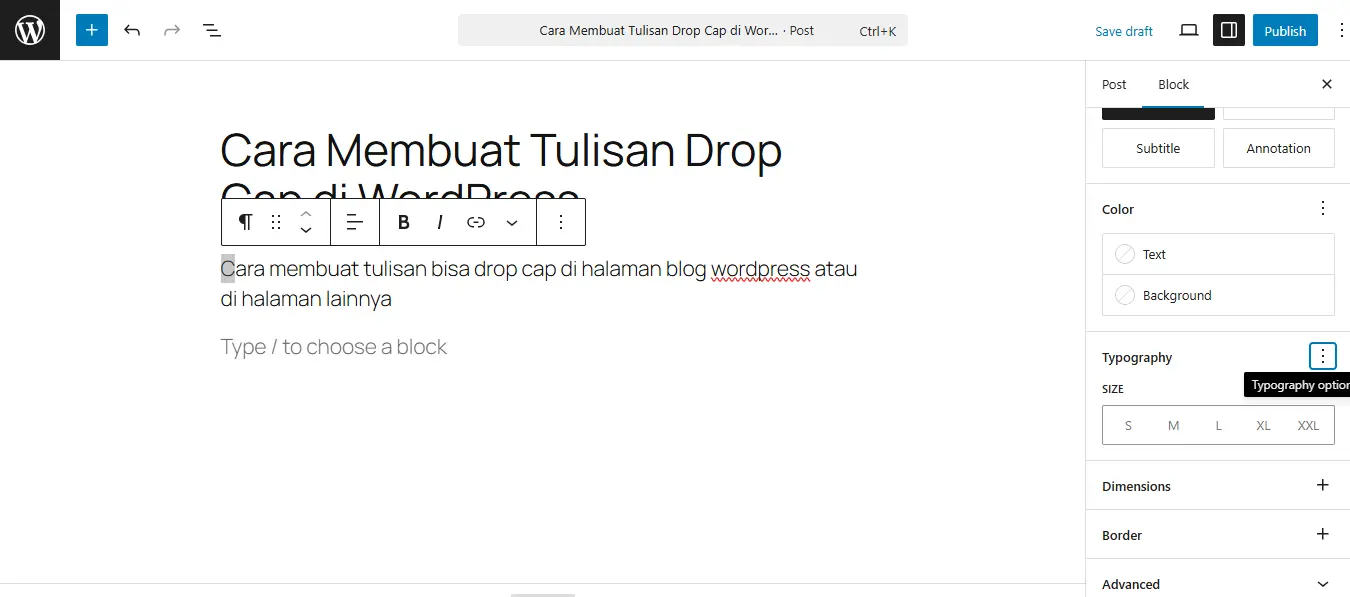Open Typography options three-dot menu
The height and width of the screenshot is (597, 1350).
1323,356
